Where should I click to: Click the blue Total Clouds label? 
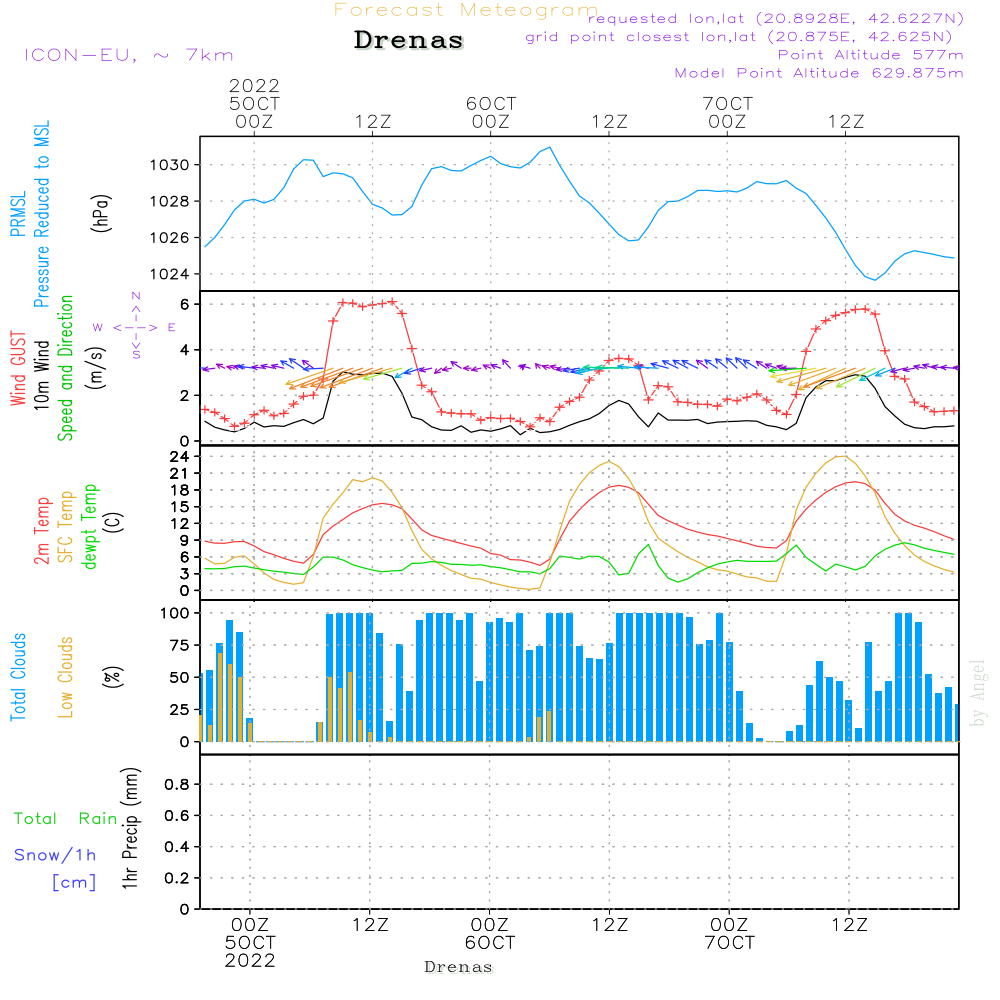point(17,677)
